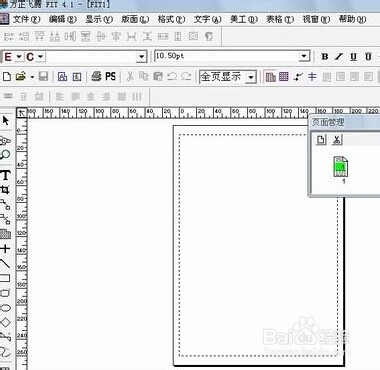Select the rounded rectangle tool

tap(5, 293)
